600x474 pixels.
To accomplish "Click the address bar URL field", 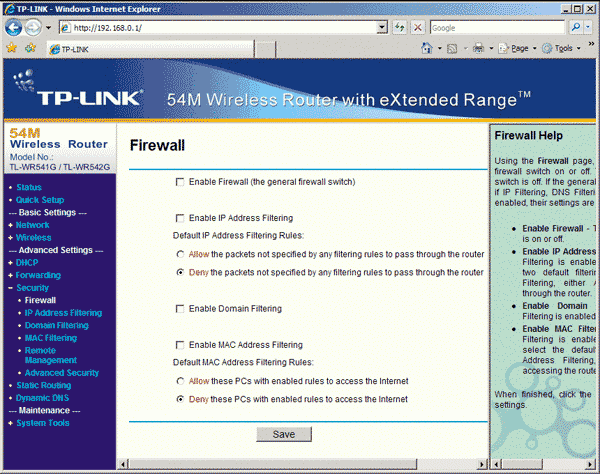I will click(x=224, y=28).
